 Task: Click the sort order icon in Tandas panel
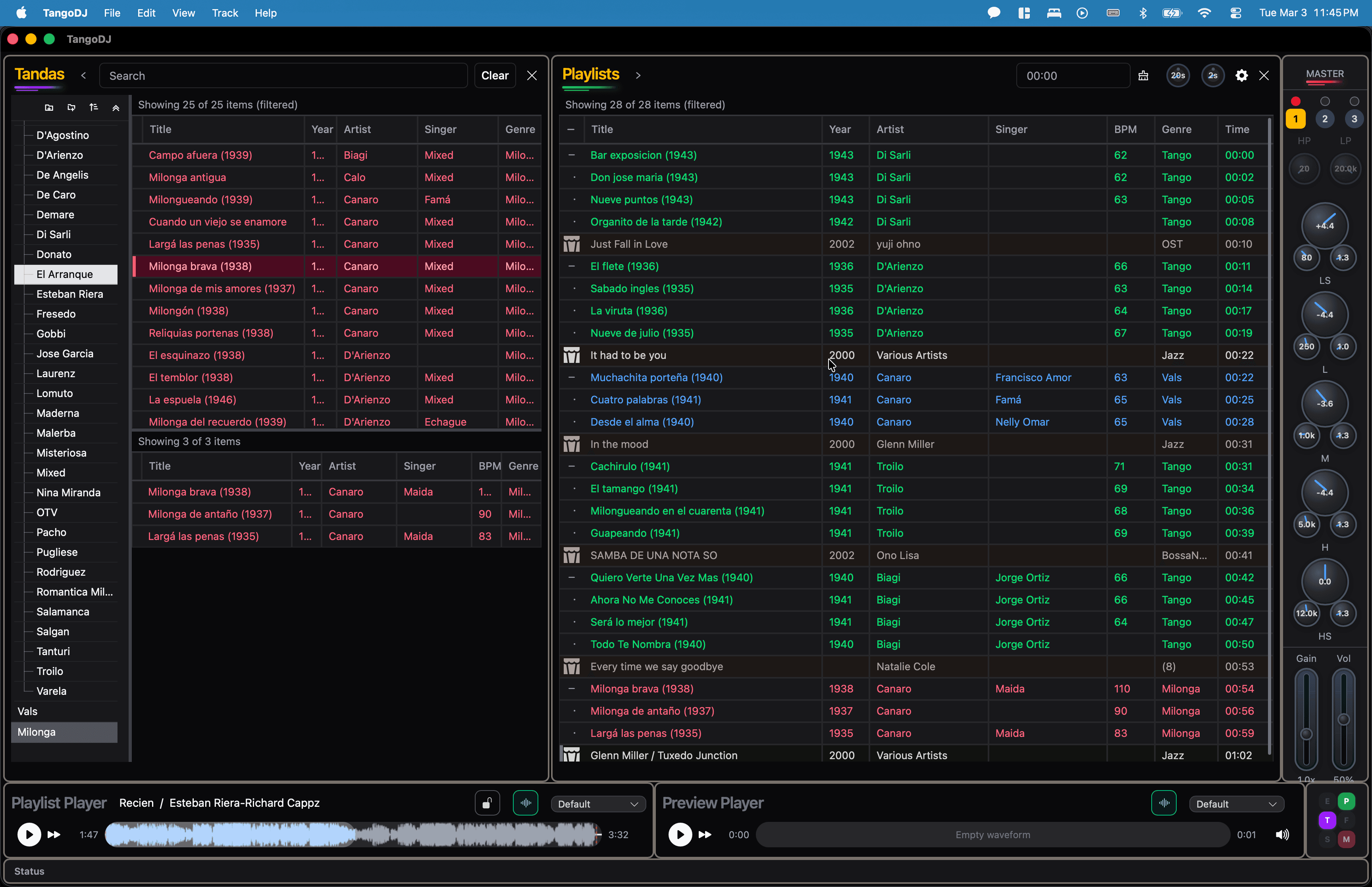click(x=94, y=107)
